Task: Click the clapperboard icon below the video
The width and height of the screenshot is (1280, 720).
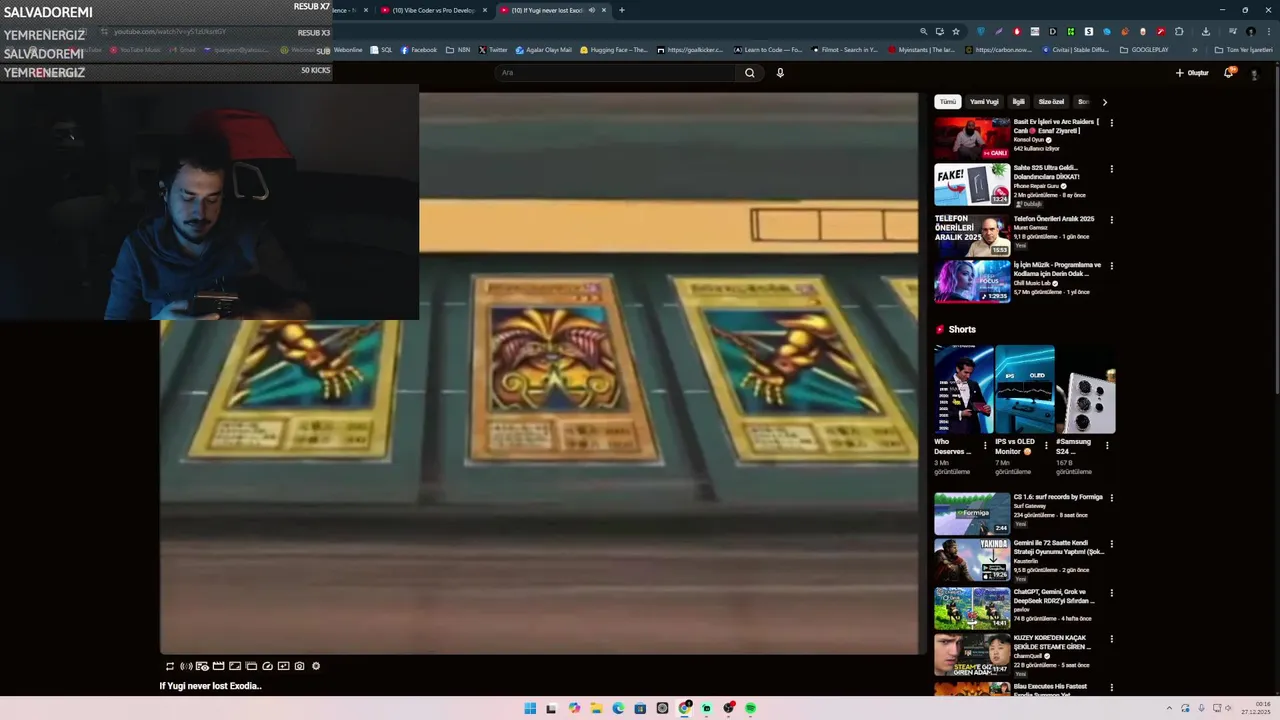Action: (x=218, y=666)
